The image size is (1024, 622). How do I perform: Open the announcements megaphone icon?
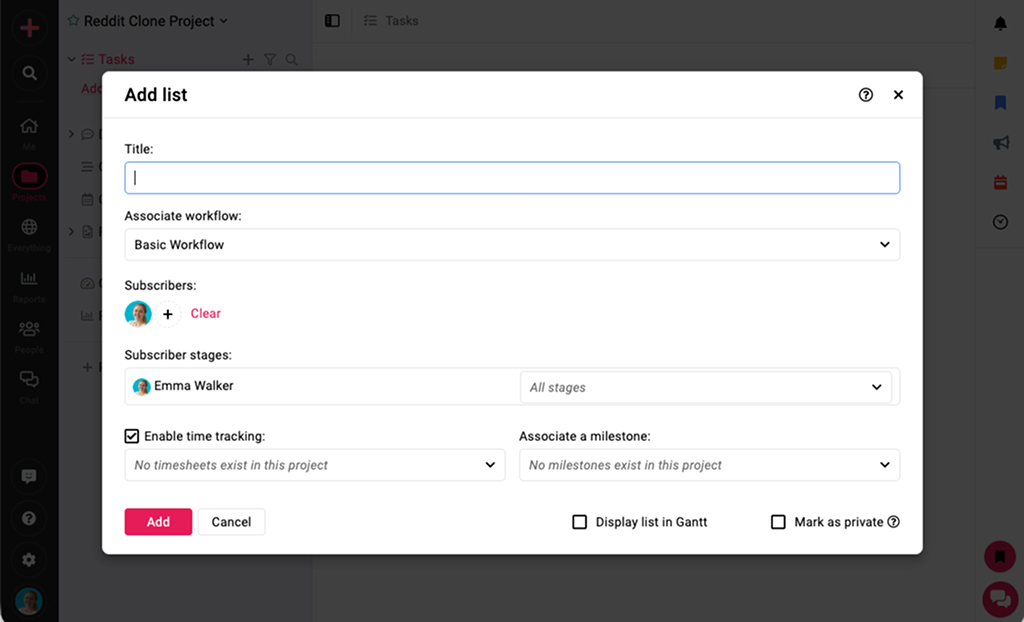(1000, 142)
